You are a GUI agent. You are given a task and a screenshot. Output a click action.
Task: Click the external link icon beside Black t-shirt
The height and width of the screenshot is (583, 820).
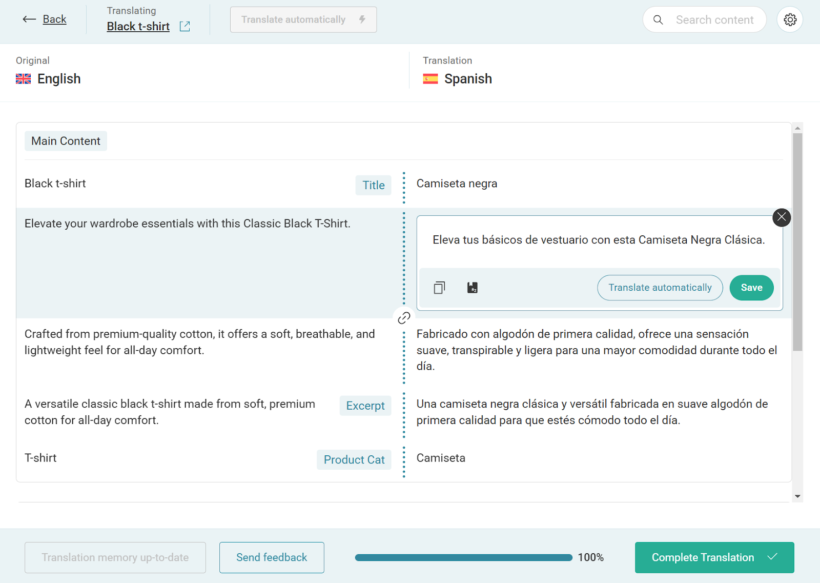pos(185,26)
